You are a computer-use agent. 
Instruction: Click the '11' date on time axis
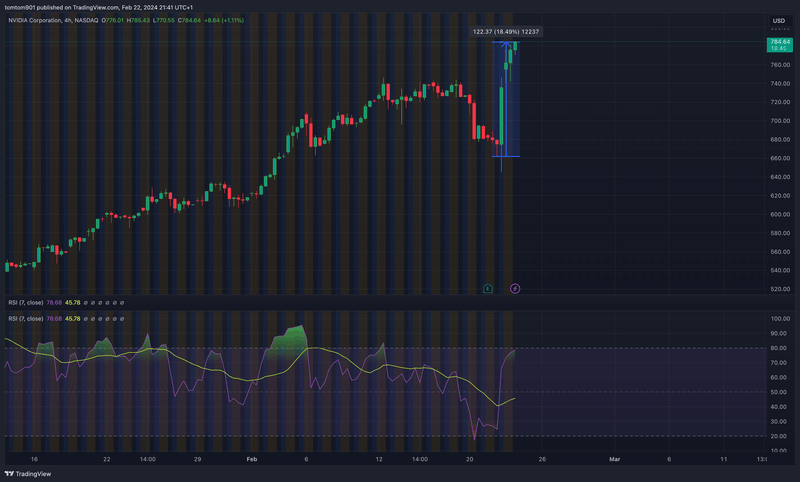724,460
